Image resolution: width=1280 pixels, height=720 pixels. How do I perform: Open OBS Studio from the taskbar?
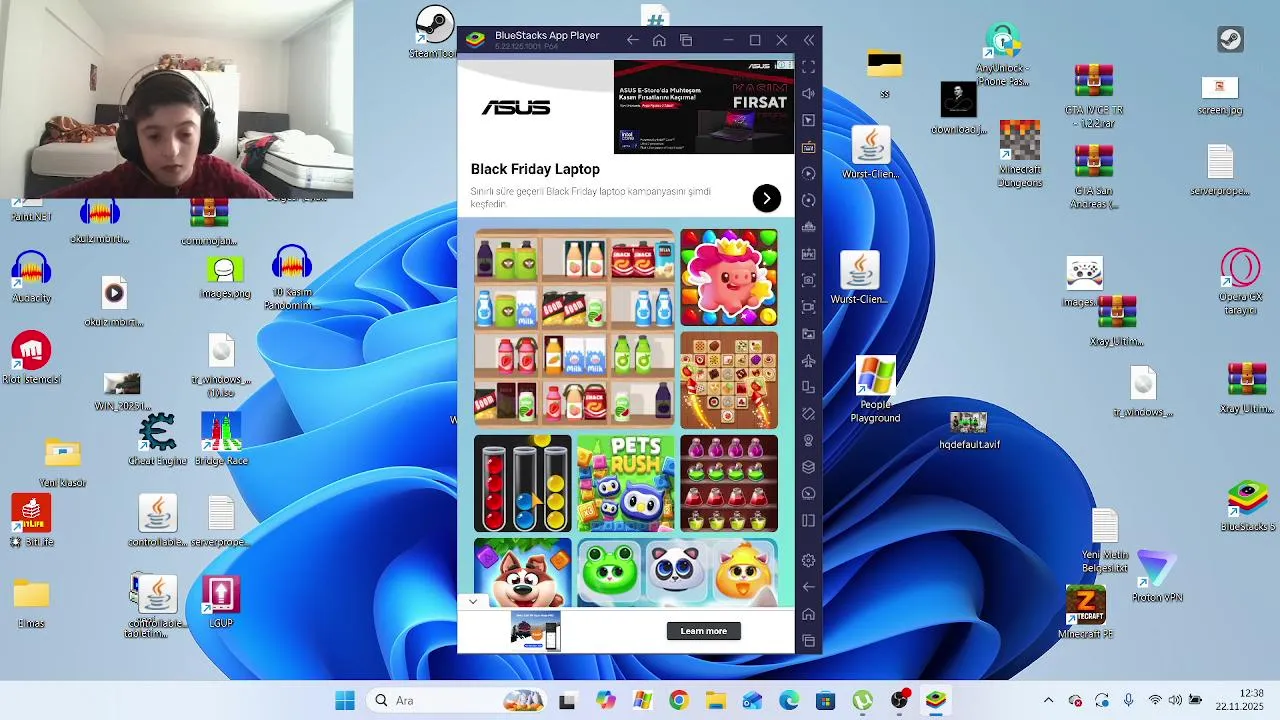pyautogui.click(x=900, y=700)
